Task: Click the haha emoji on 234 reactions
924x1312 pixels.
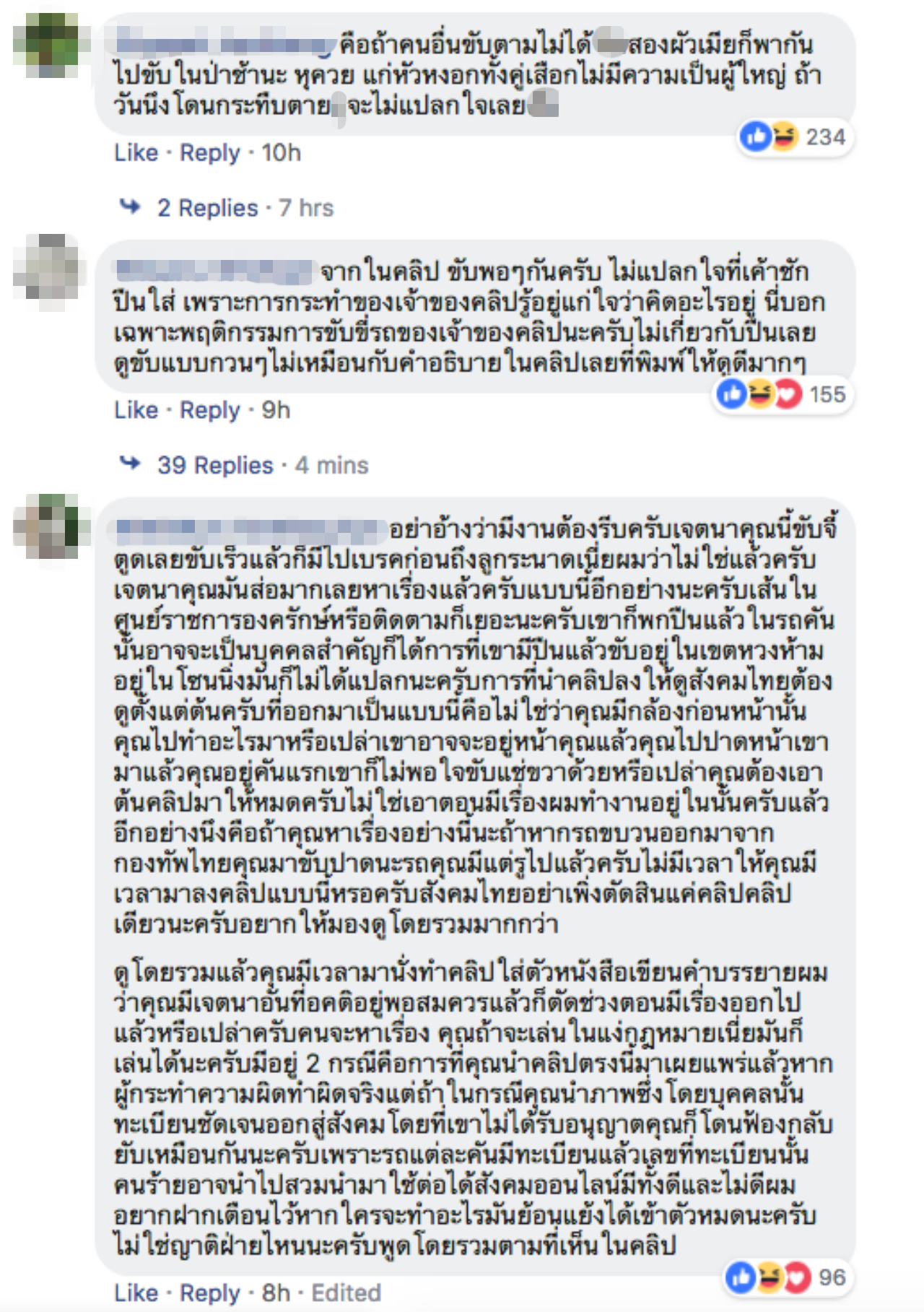Action: 784,136
